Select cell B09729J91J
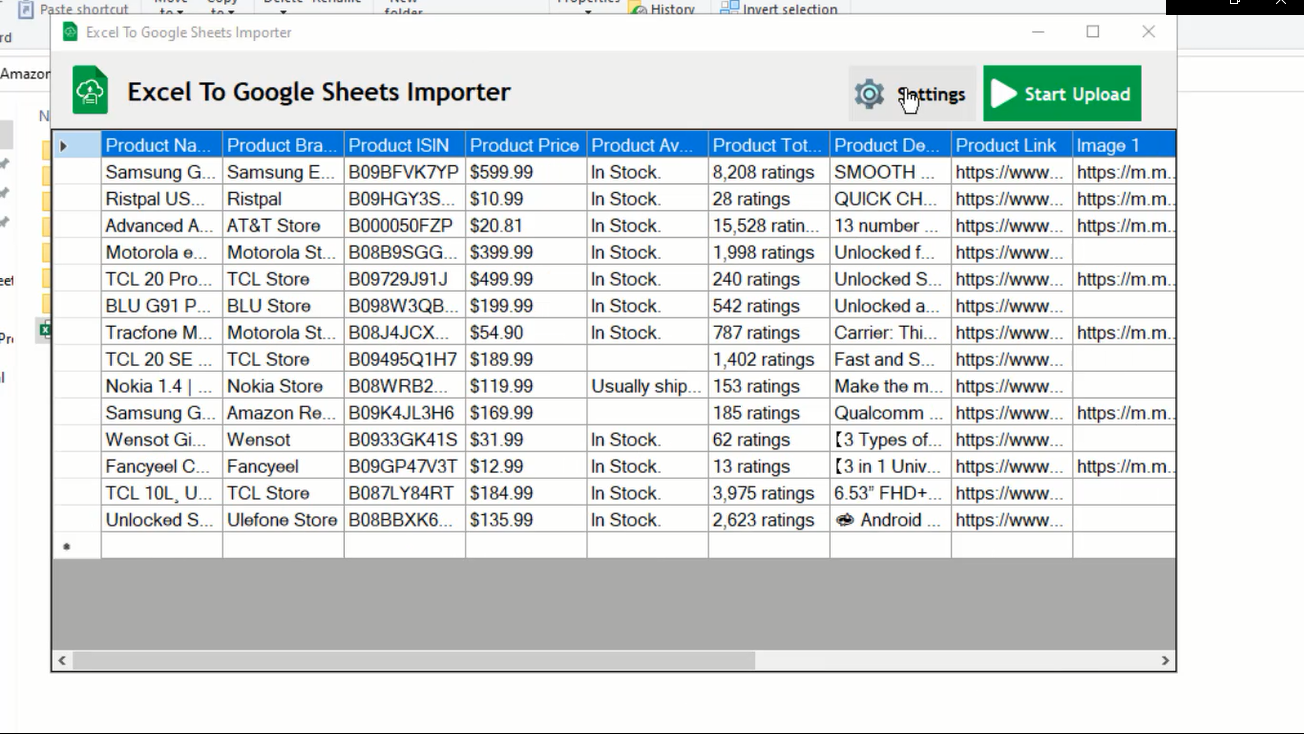 click(x=405, y=279)
